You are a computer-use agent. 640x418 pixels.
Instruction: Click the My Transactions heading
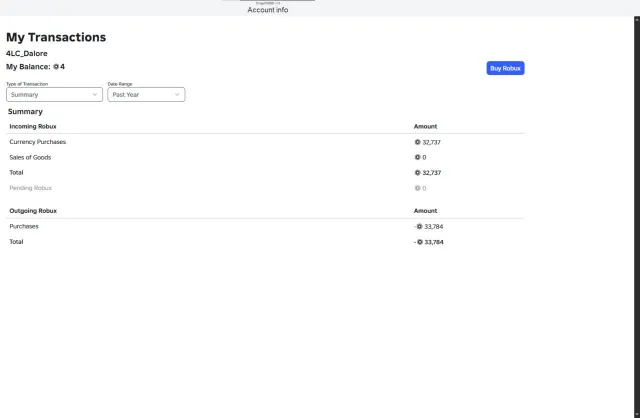(56, 37)
